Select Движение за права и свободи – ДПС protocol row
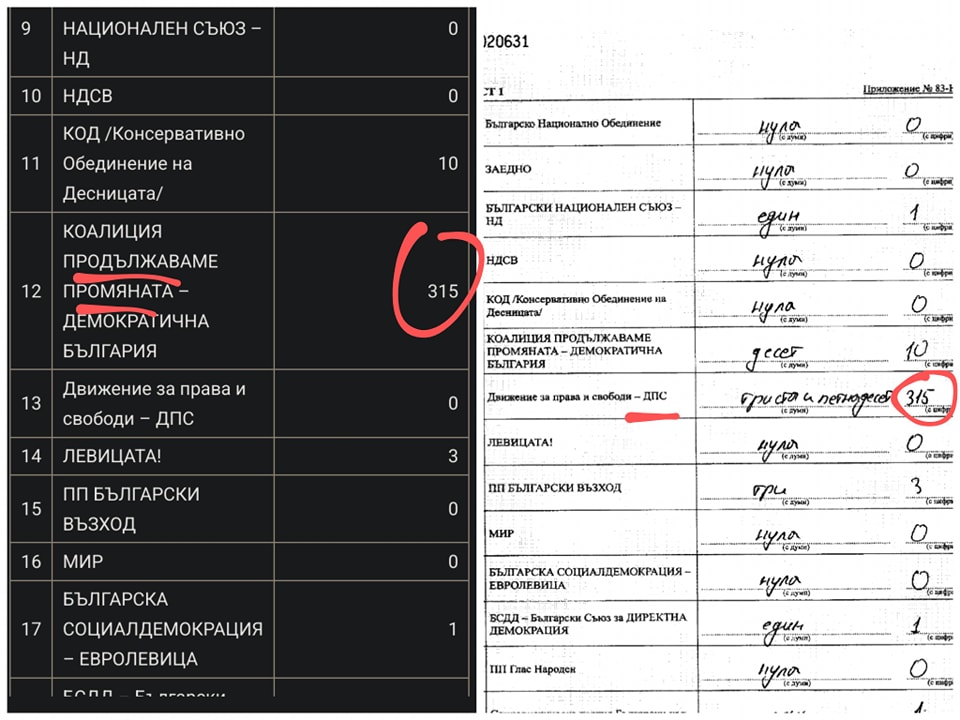Image resolution: width=960 pixels, height=720 pixels. pos(718,397)
